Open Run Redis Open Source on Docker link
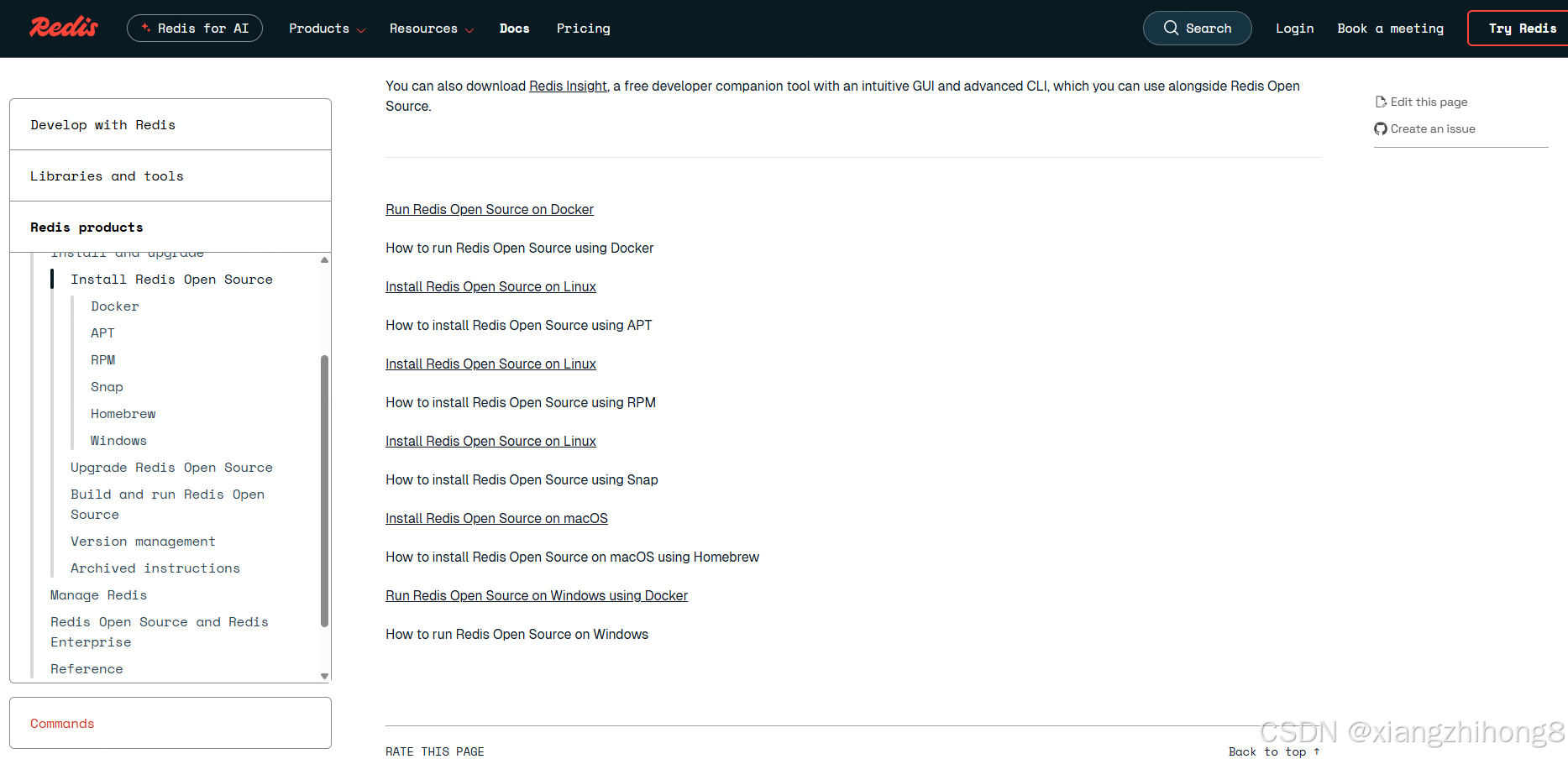The height and width of the screenshot is (759, 1568). pos(490,209)
